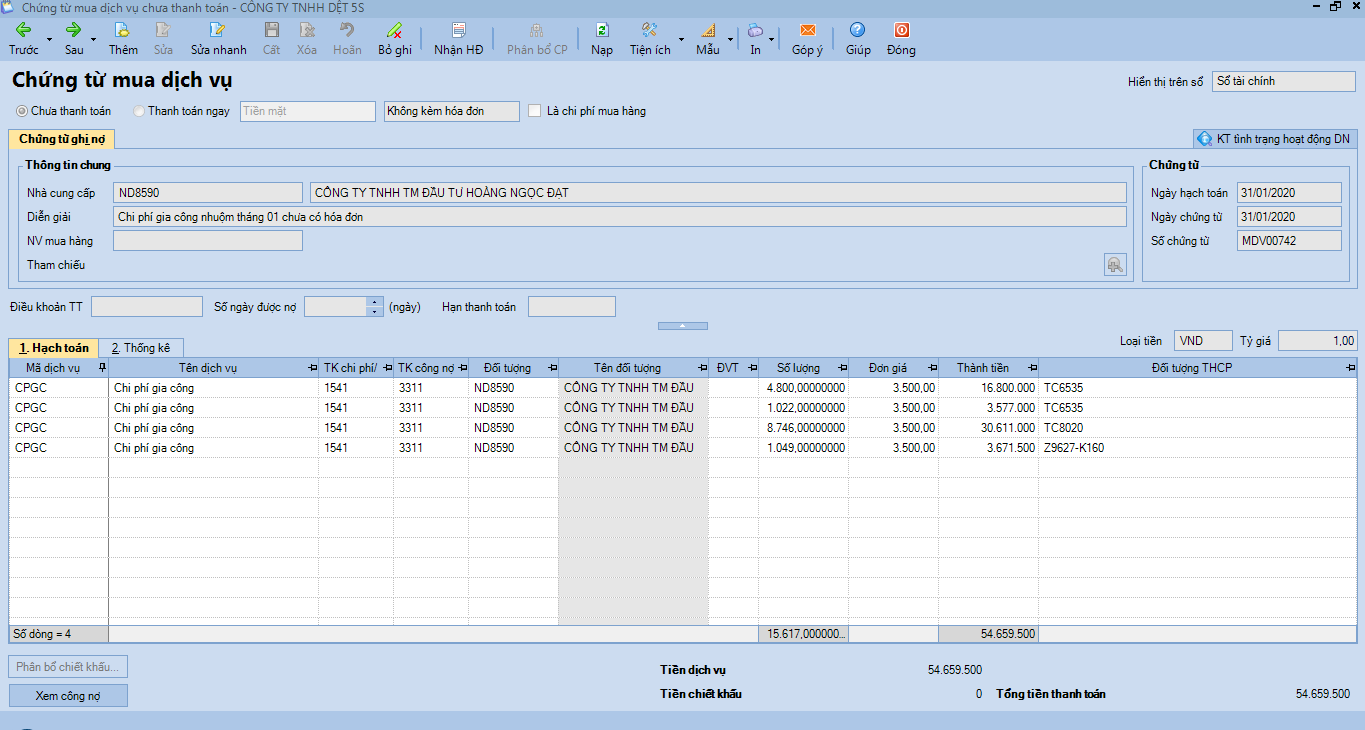Pin the Số lượng column

tap(841, 368)
